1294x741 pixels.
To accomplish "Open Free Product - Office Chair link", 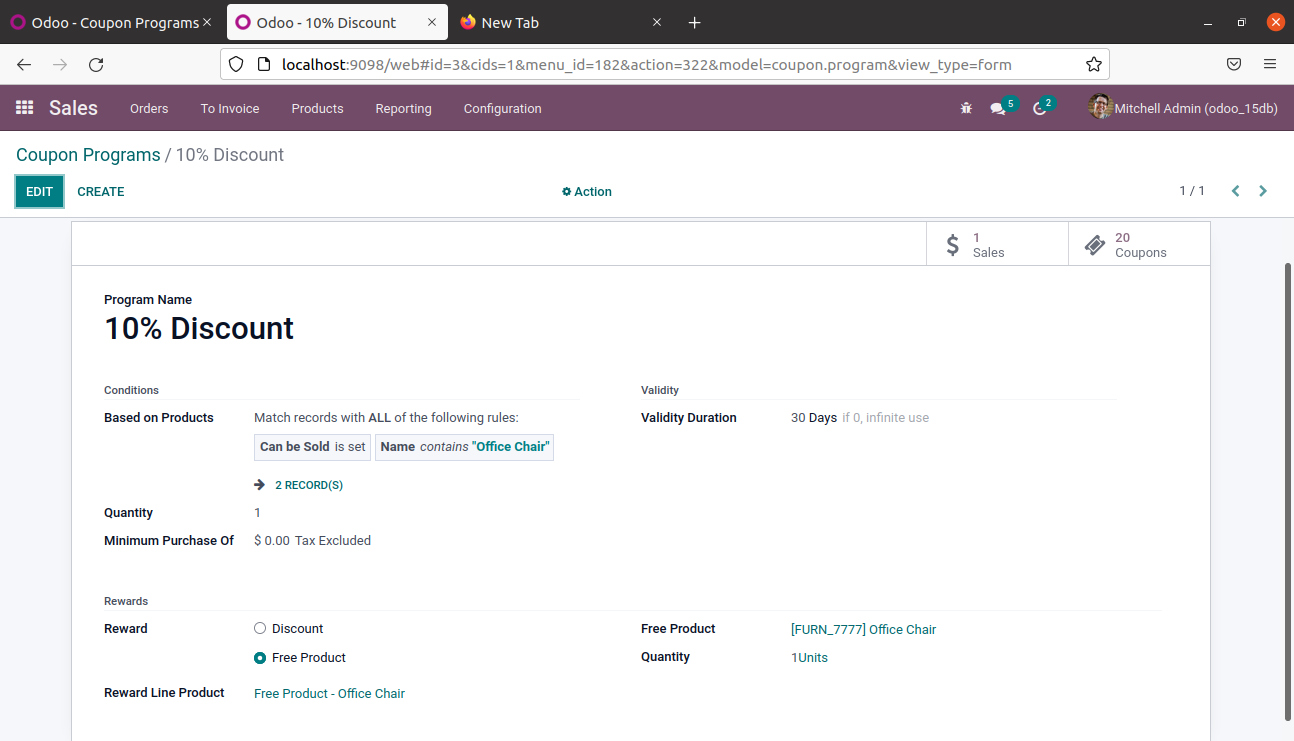I will 329,693.
